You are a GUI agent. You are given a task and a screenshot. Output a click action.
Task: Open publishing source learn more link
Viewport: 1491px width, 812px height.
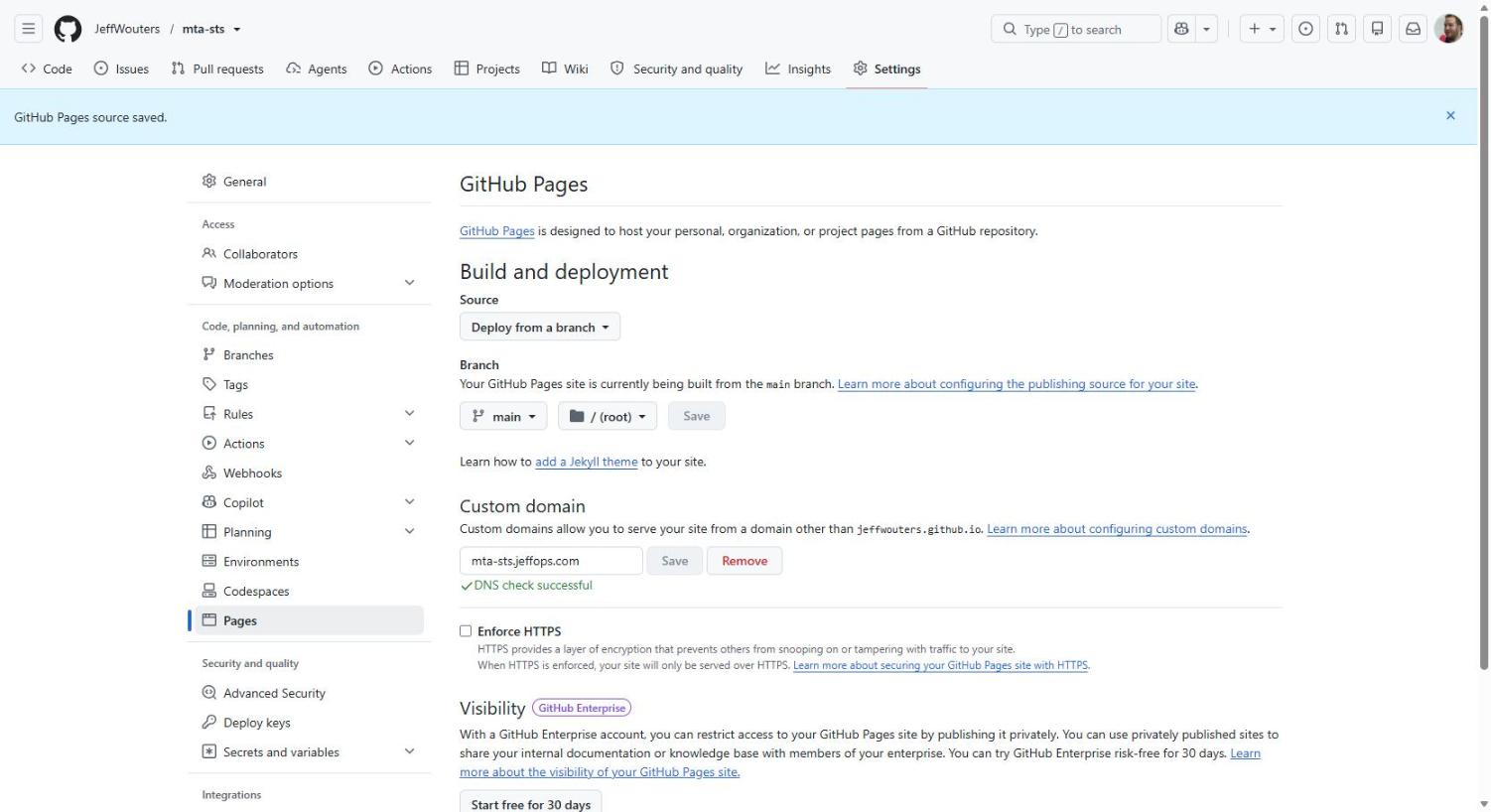(x=1017, y=384)
